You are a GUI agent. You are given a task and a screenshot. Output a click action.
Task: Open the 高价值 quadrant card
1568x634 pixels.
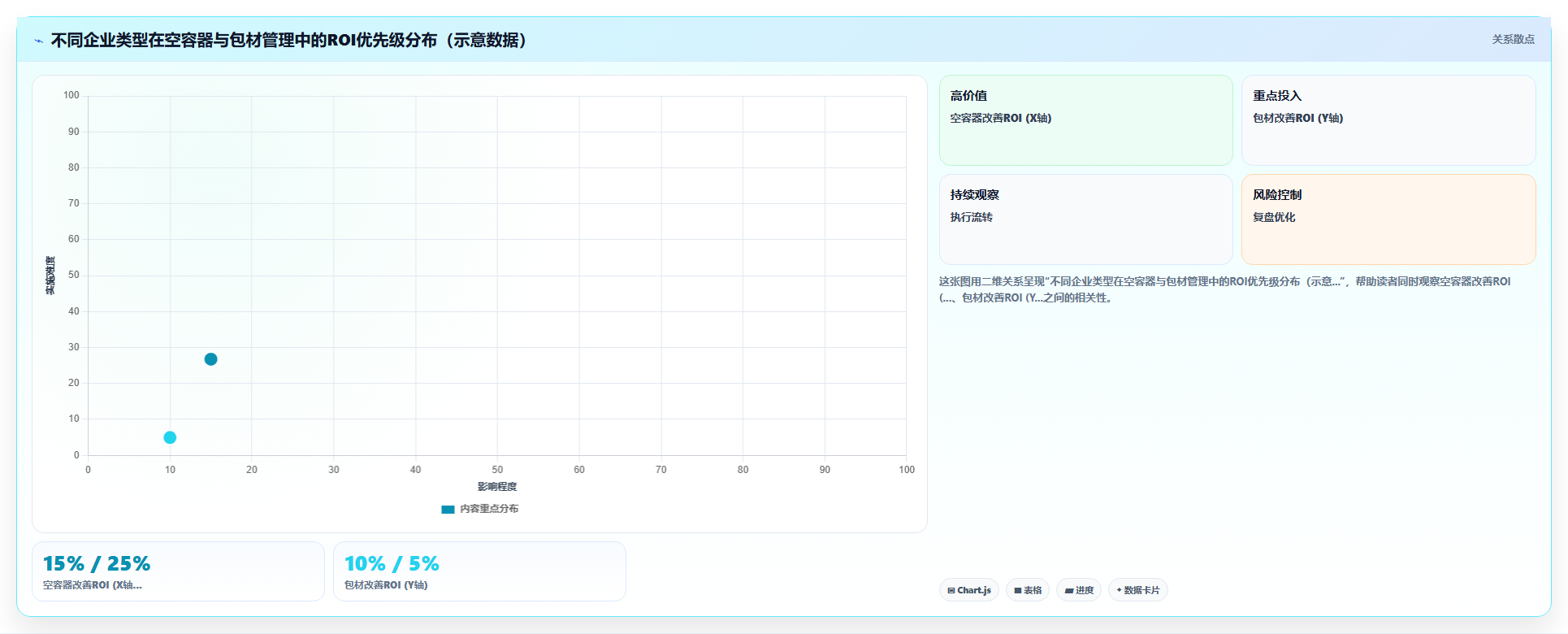1086,120
